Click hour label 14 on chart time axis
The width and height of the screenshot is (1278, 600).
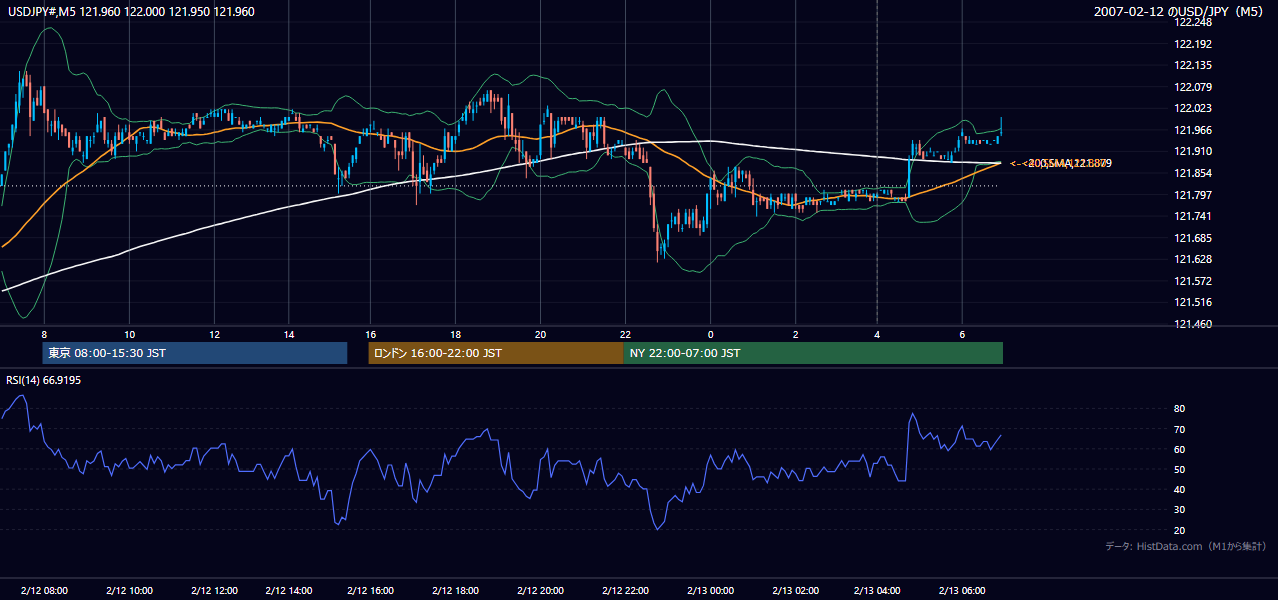pos(288,334)
